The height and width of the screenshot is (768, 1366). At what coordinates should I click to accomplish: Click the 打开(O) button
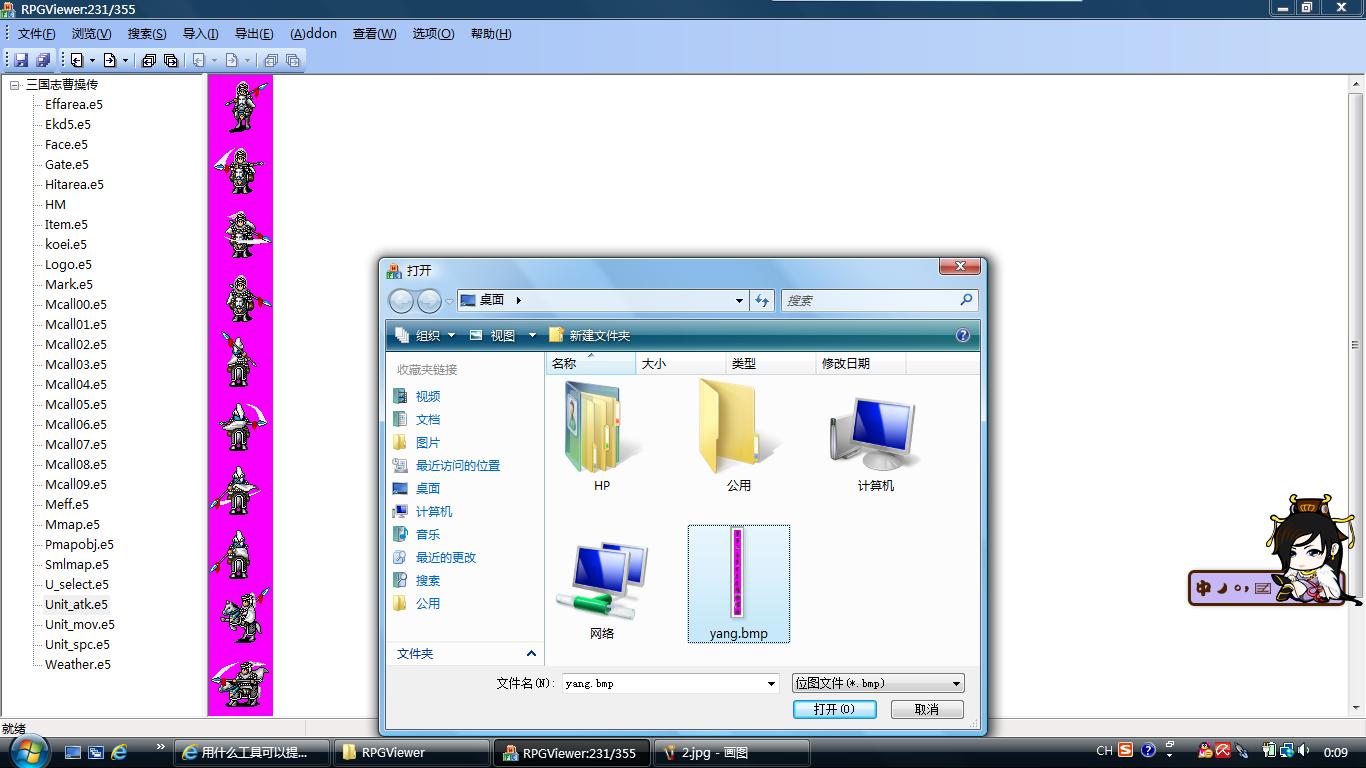click(834, 709)
